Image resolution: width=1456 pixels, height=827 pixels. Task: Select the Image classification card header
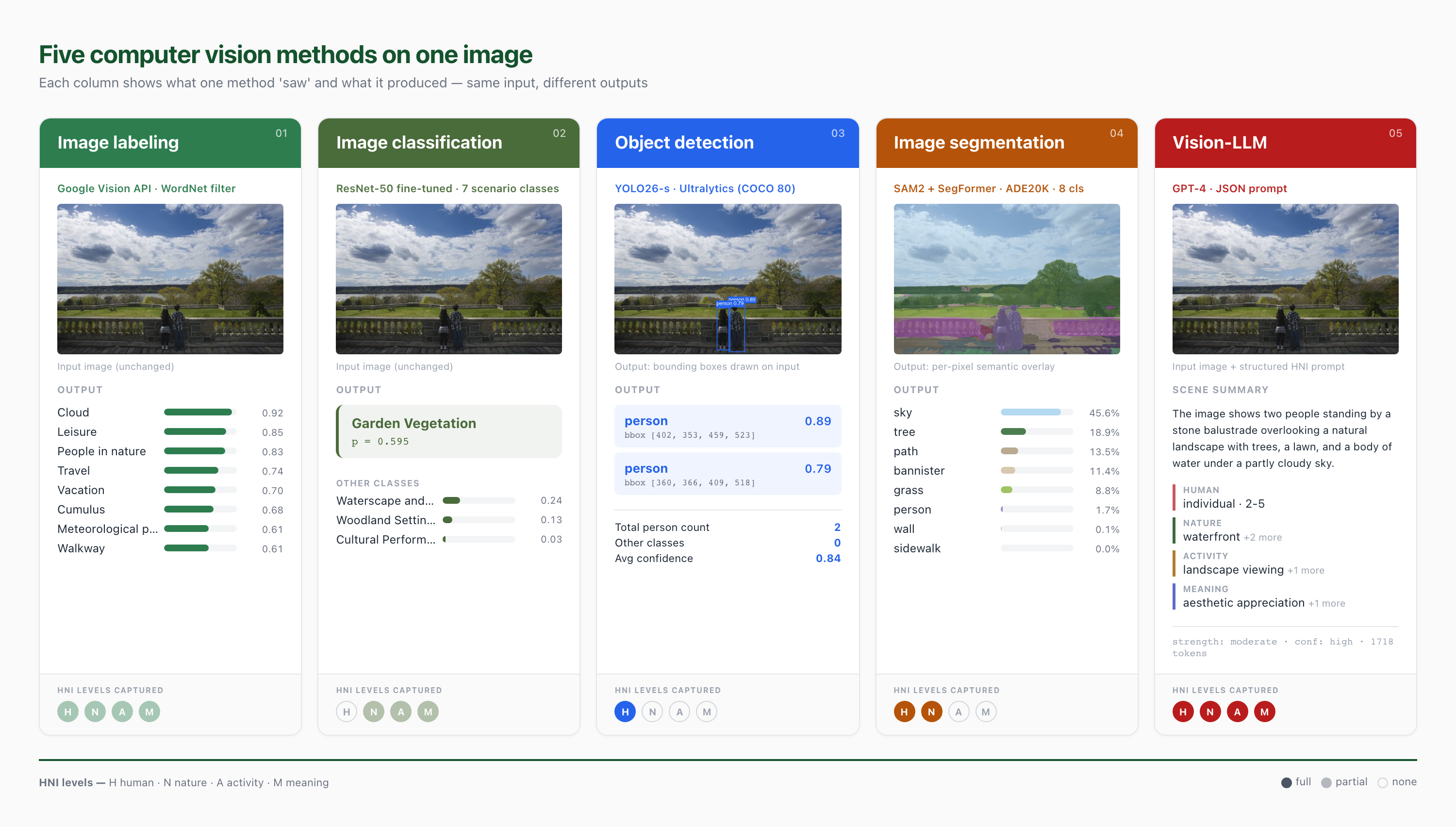[x=449, y=143]
